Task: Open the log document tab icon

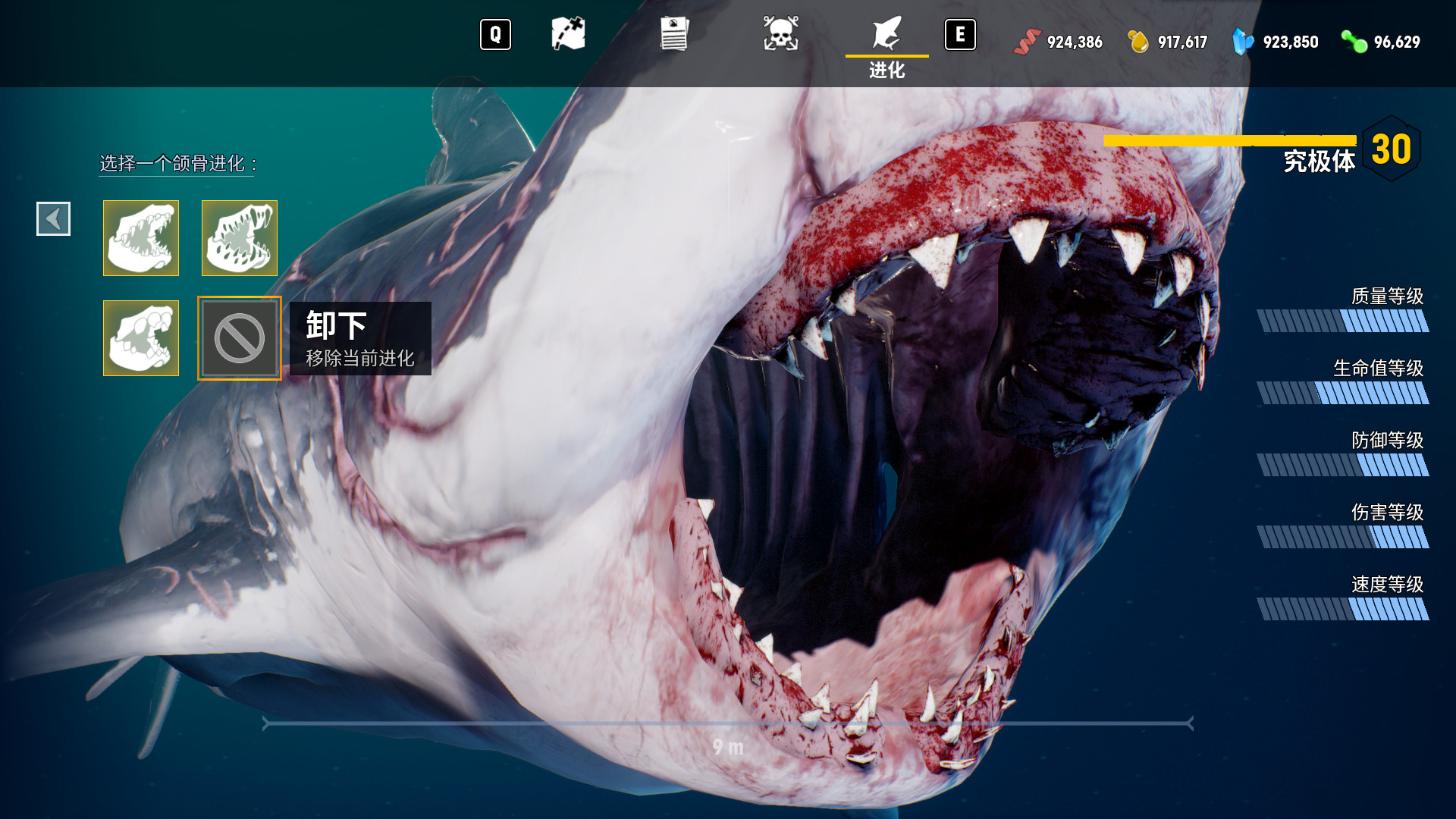Action: click(x=674, y=34)
